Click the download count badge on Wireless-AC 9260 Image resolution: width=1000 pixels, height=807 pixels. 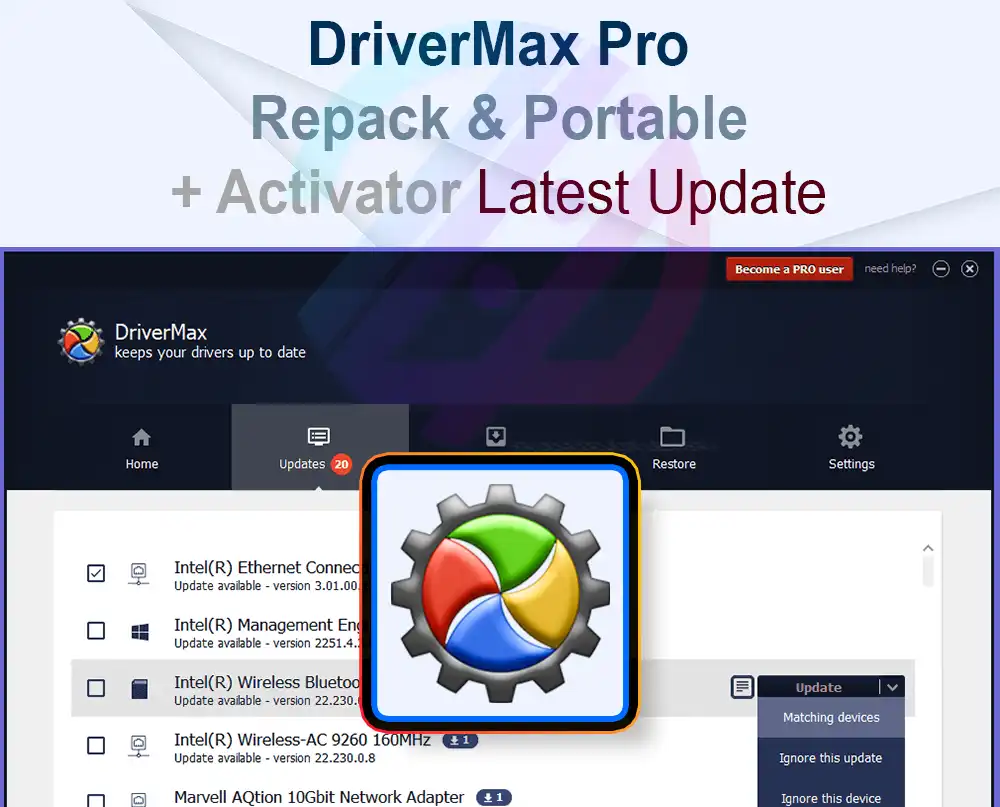tap(461, 740)
